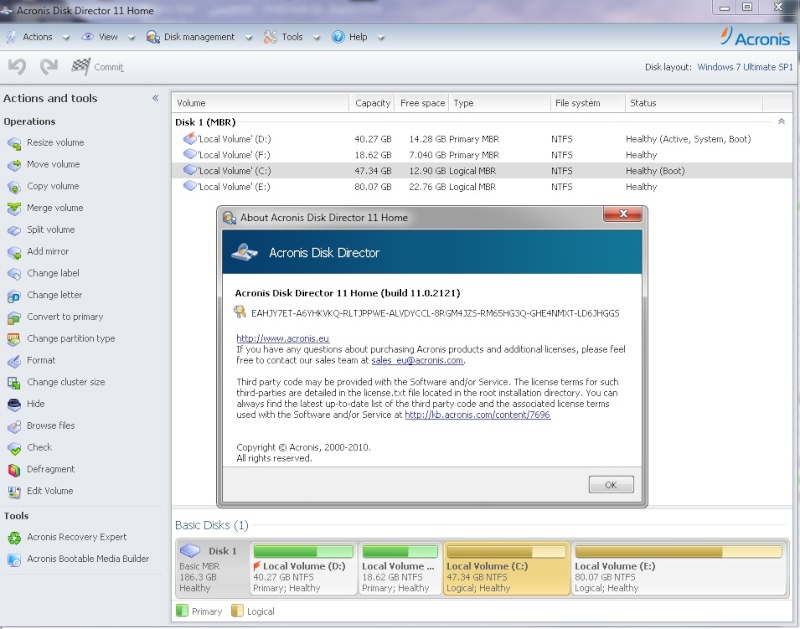Viewport: 800px width, 629px height.
Task: Select the Local Volume (D:) row in list
Action: tap(482, 139)
